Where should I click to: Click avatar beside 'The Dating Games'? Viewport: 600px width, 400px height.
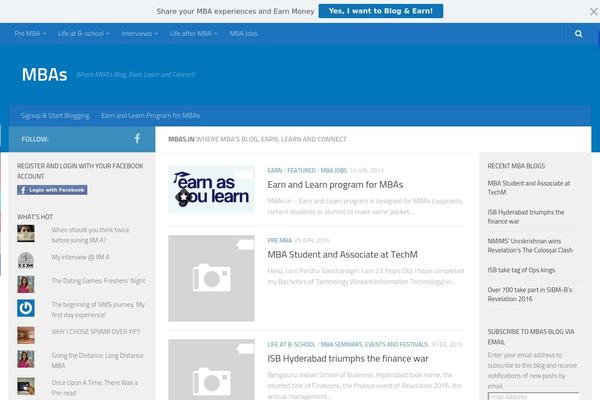coord(26,284)
